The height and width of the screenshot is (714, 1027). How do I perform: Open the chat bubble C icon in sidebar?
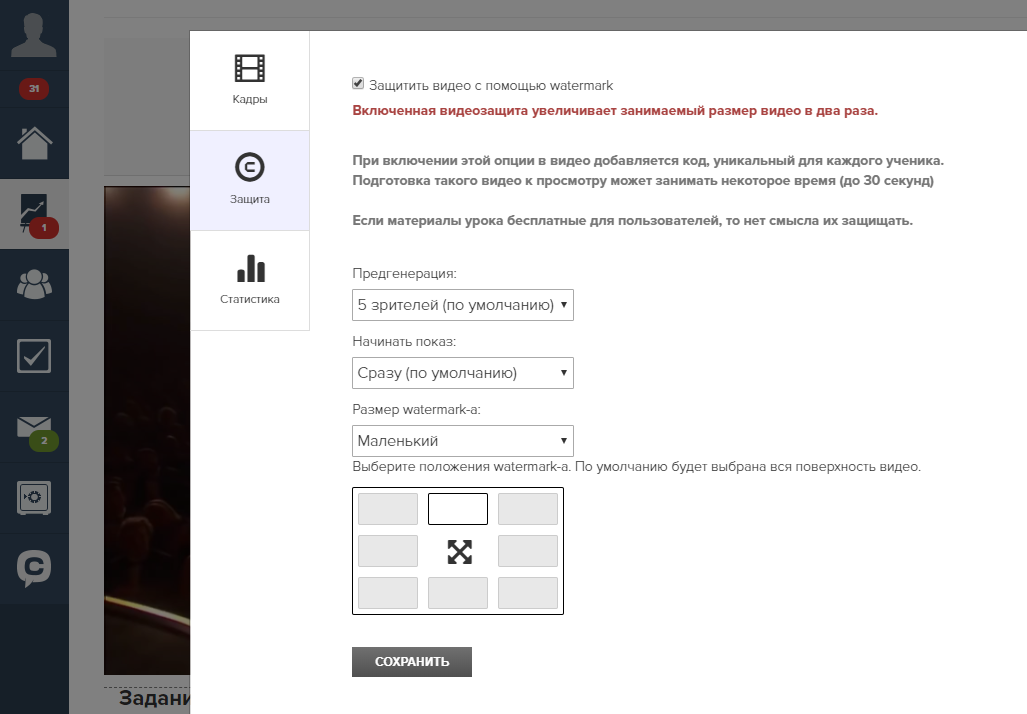click(34, 568)
